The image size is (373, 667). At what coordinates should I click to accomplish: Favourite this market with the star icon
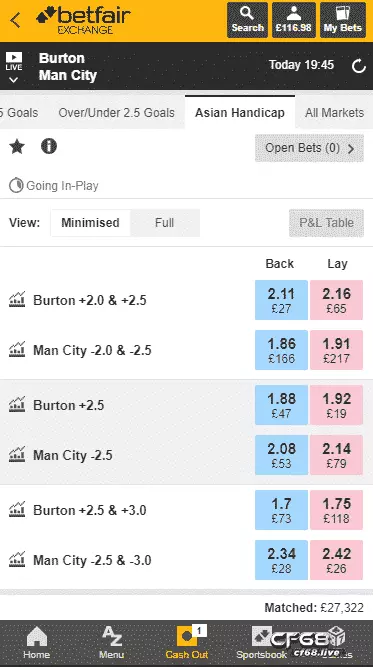(x=17, y=147)
